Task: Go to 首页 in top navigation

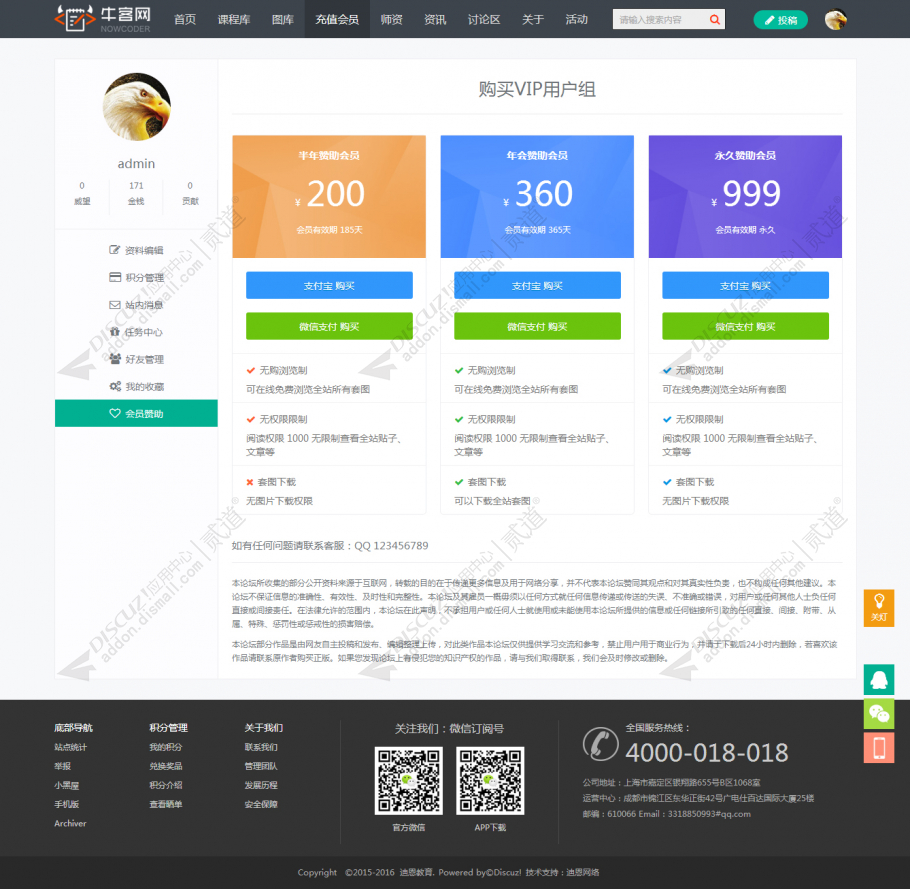Action: tap(185, 19)
